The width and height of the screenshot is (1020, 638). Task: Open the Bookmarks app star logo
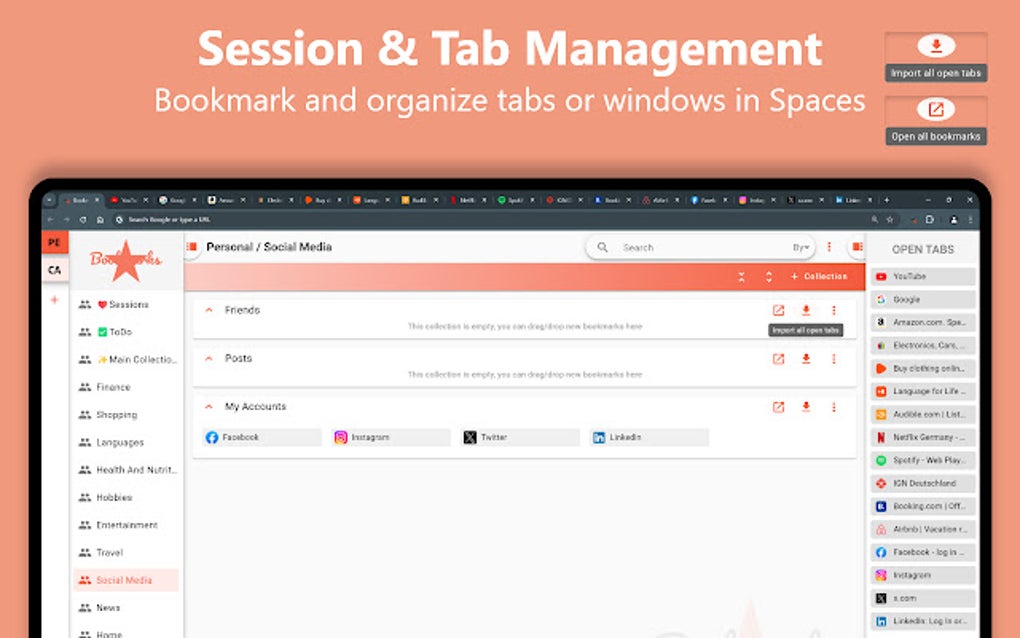[126, 263]
